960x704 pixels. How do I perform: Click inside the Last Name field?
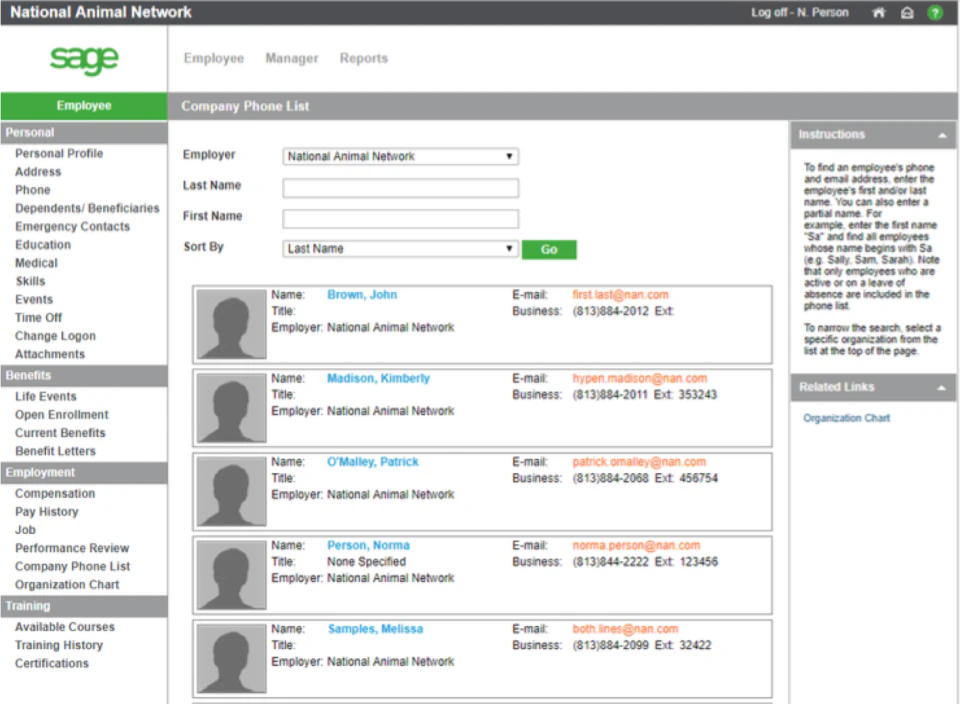(x=400, y=187)
